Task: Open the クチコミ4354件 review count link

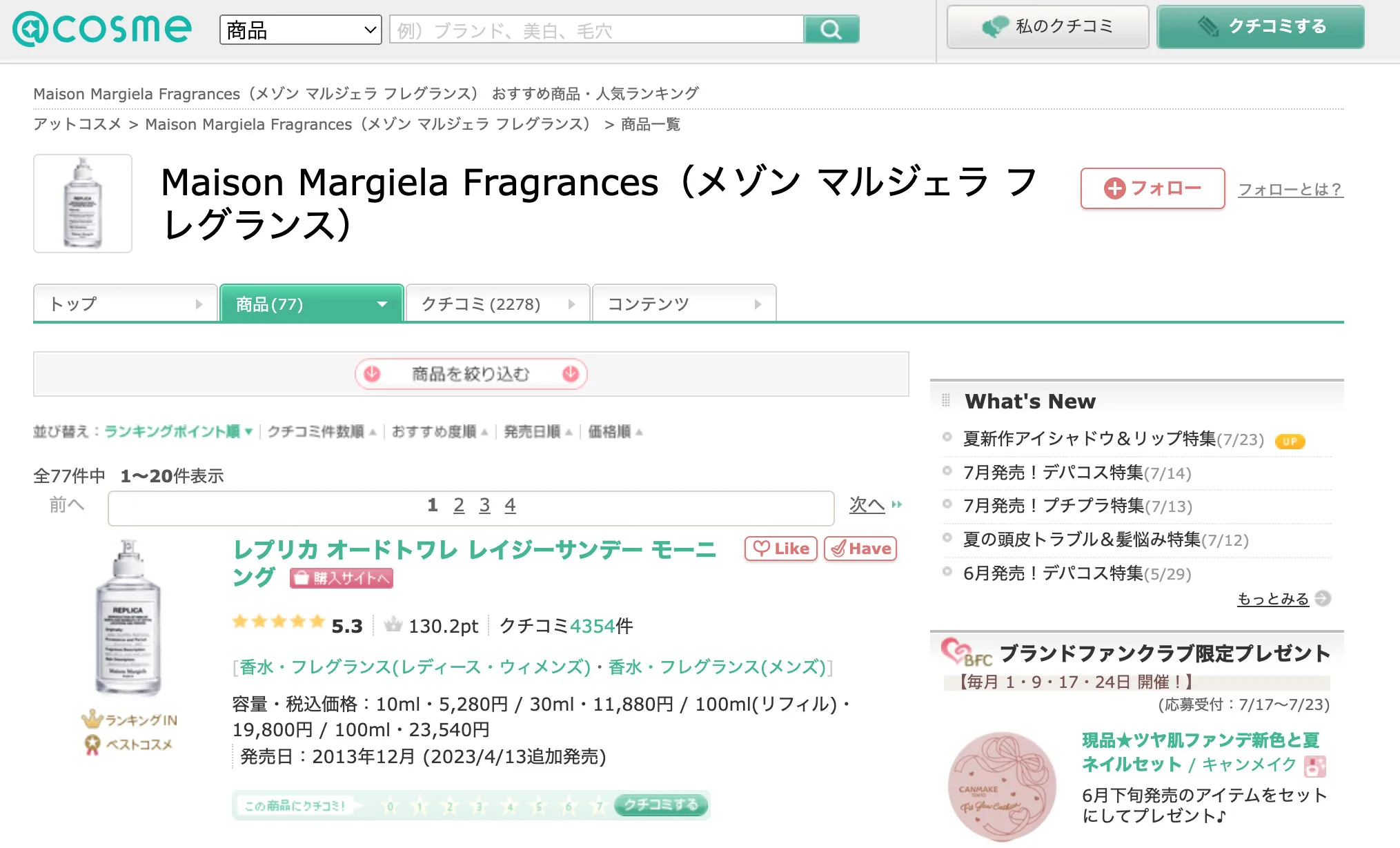Action: coord(566,626)
